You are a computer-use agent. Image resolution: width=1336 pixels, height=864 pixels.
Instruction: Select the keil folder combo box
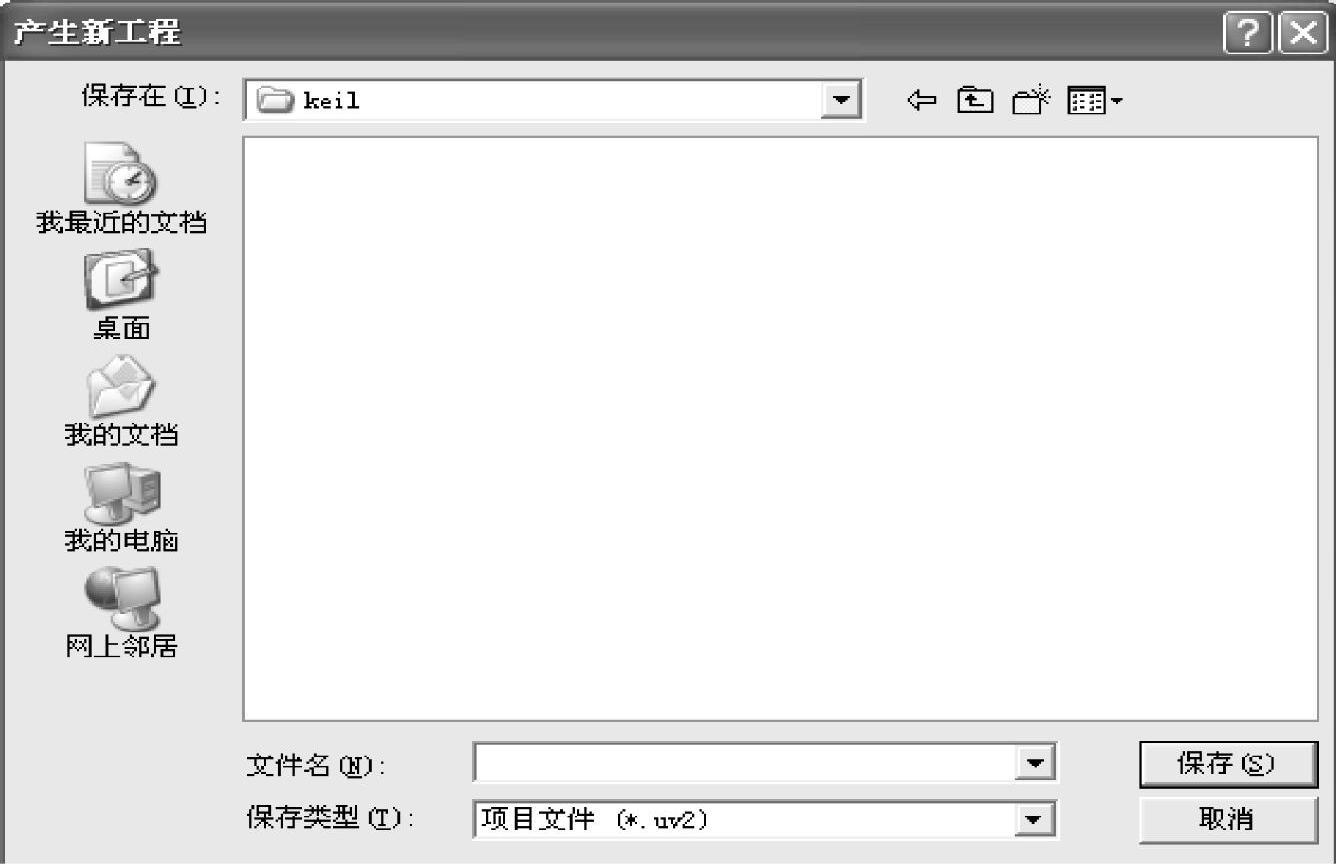click(x=553, y=100)
